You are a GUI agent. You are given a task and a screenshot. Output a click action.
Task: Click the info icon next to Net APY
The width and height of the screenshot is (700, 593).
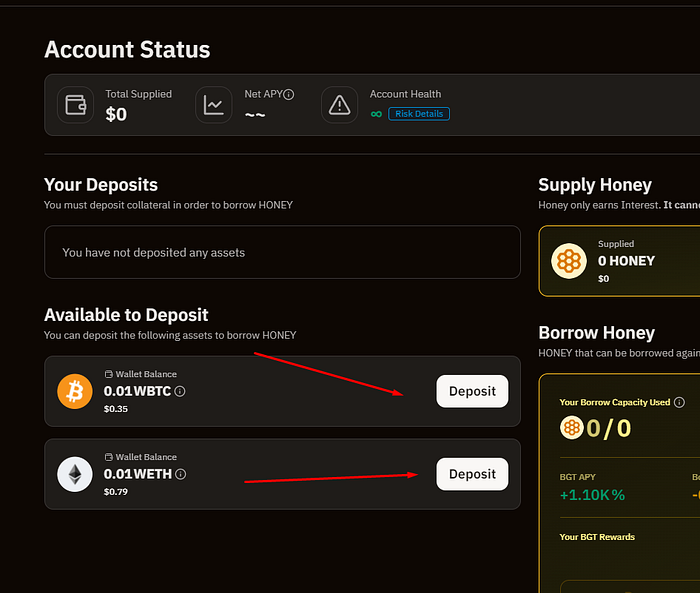tap(289, 94)
